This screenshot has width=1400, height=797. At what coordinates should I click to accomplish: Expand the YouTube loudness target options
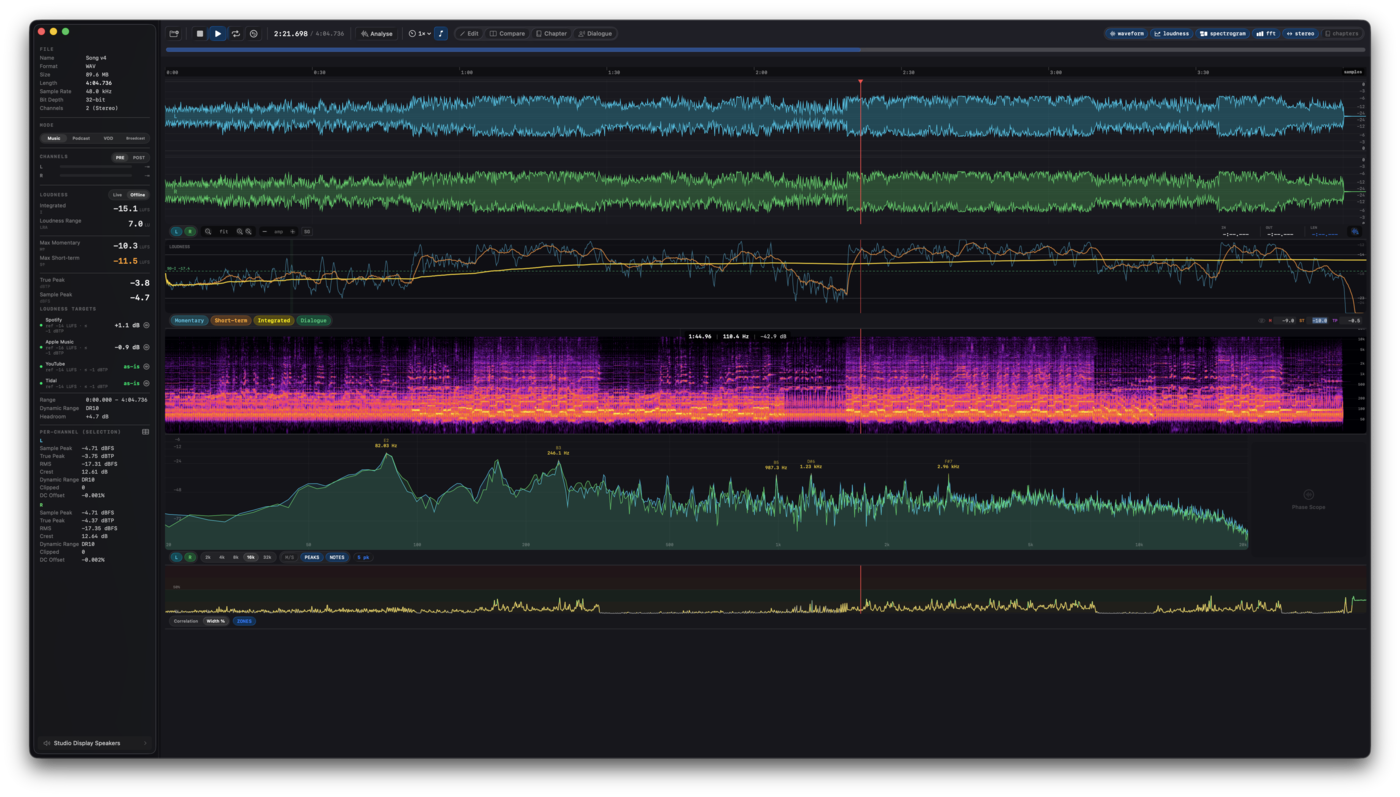point(146,366)
